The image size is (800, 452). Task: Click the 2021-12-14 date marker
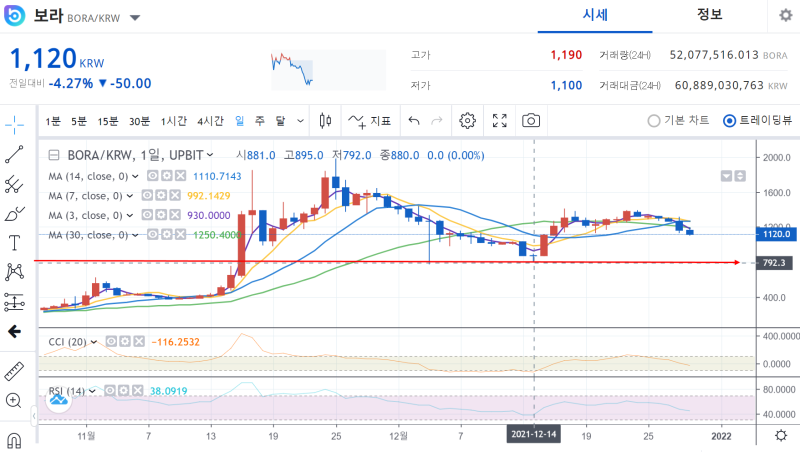tap(534, 434)
